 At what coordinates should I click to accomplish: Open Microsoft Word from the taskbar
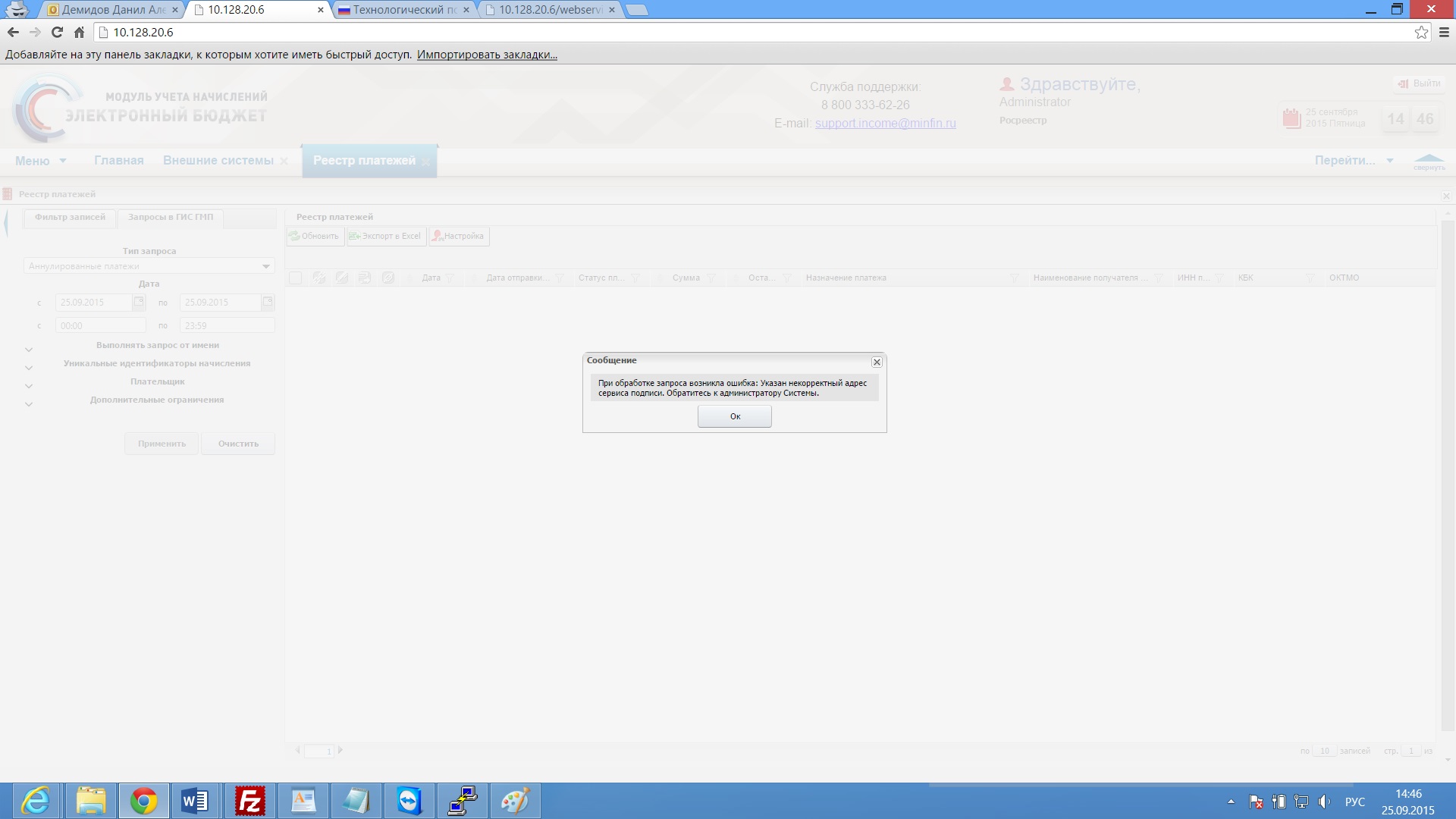click(x=195, y=801)
